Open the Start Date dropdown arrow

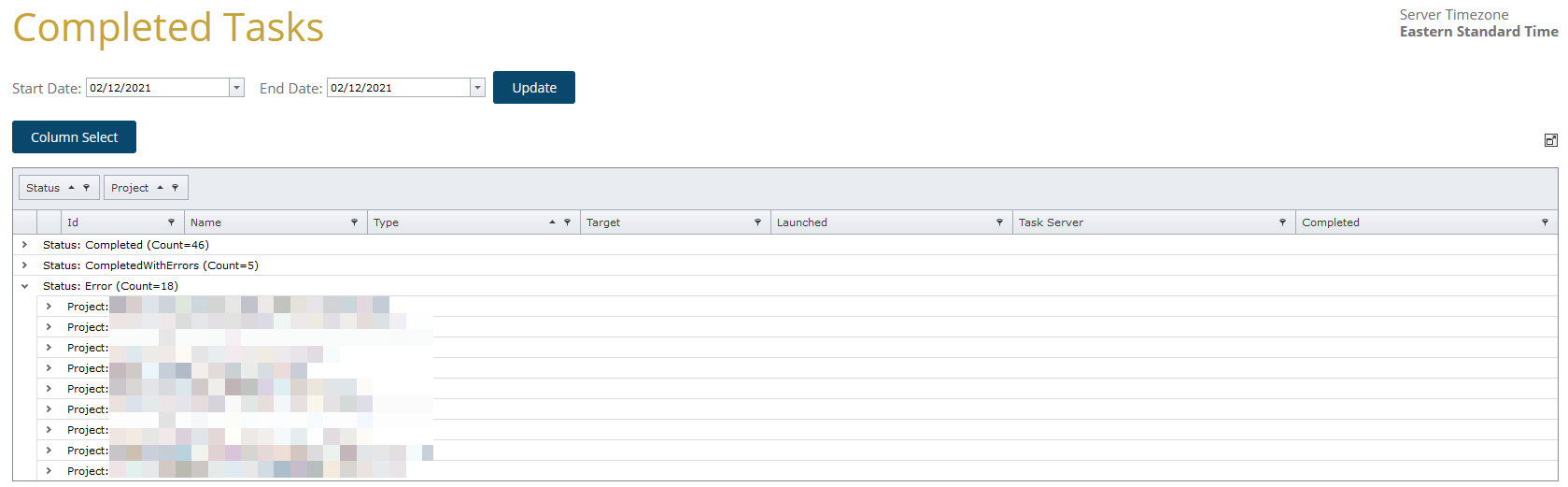236,88
